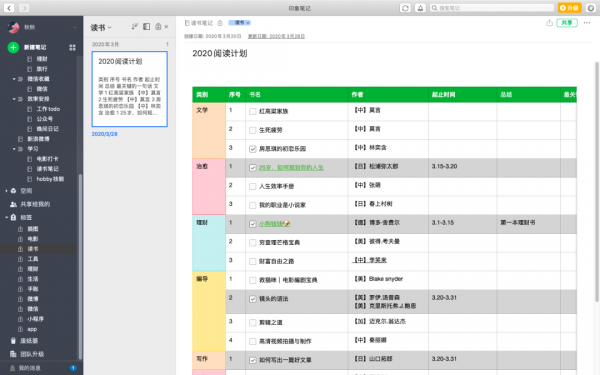600x375 pixels.
Task: Open the grid shortcuts icon beside 新建笔记
Action: click(x=72, y=47)
